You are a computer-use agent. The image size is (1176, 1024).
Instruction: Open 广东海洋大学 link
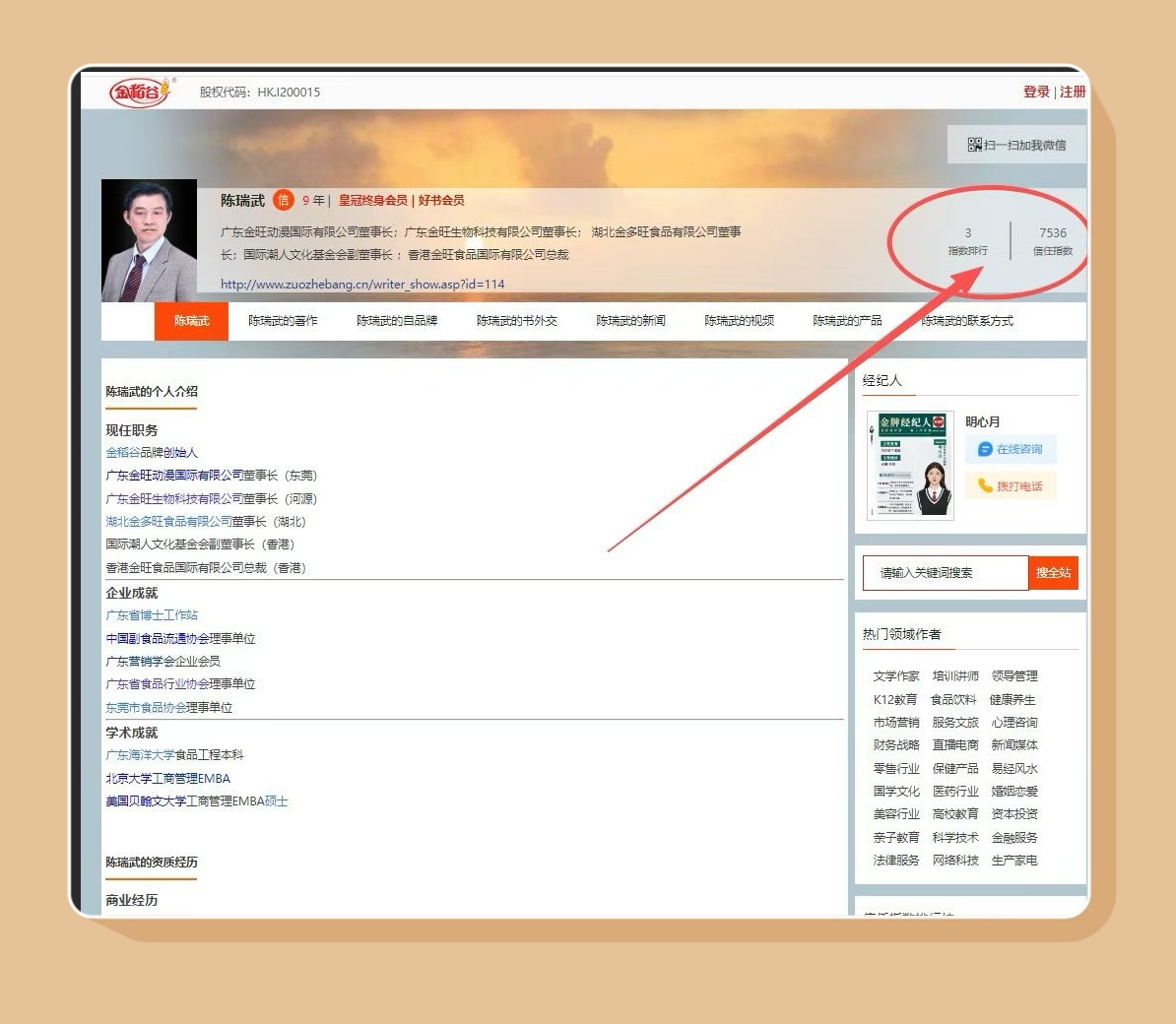click(x=140, y=755)
